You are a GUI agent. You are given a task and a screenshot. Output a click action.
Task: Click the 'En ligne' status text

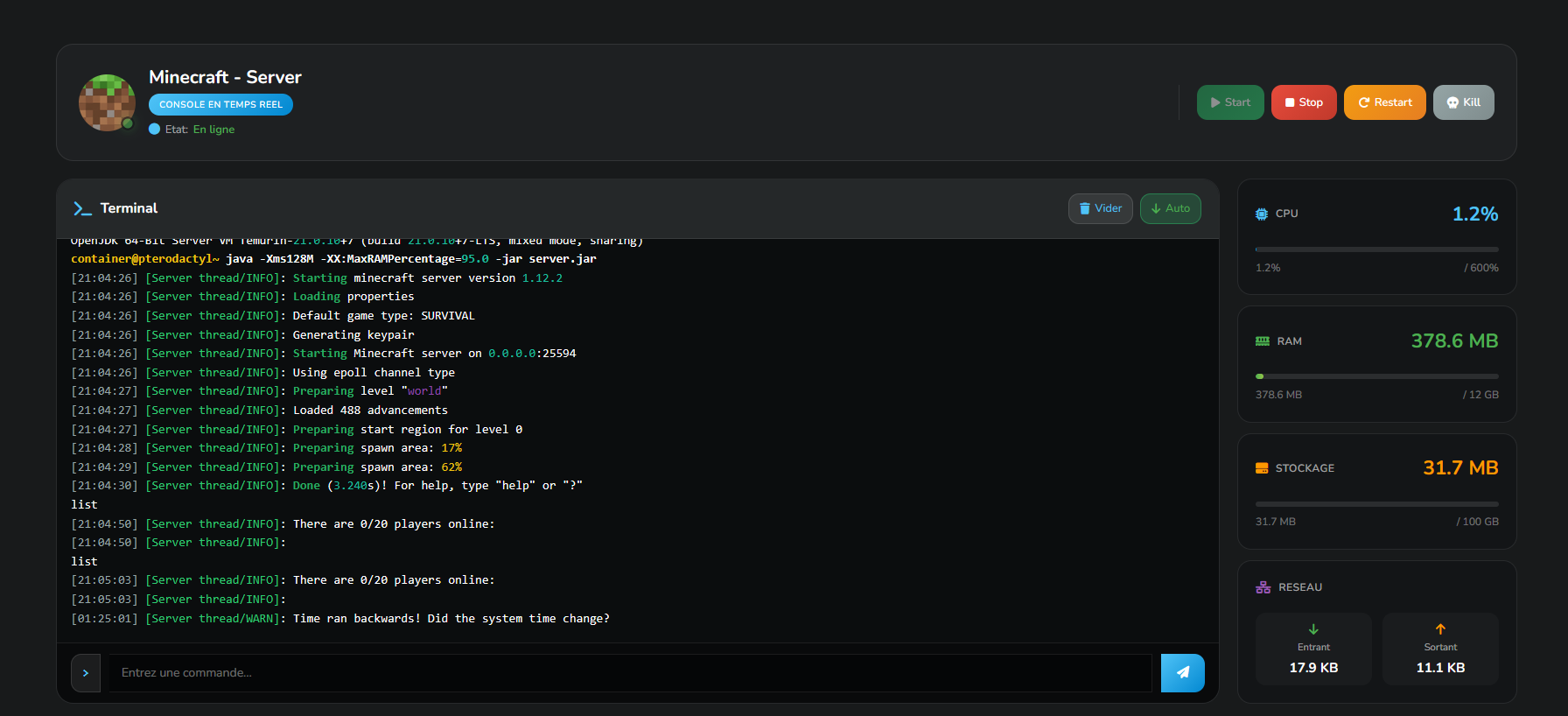213,130
